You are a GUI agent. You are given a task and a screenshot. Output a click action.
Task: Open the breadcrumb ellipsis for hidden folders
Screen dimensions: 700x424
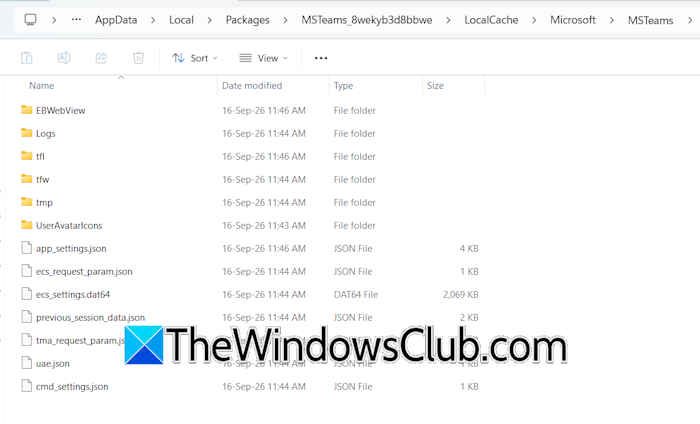click(x=76, y=20)
